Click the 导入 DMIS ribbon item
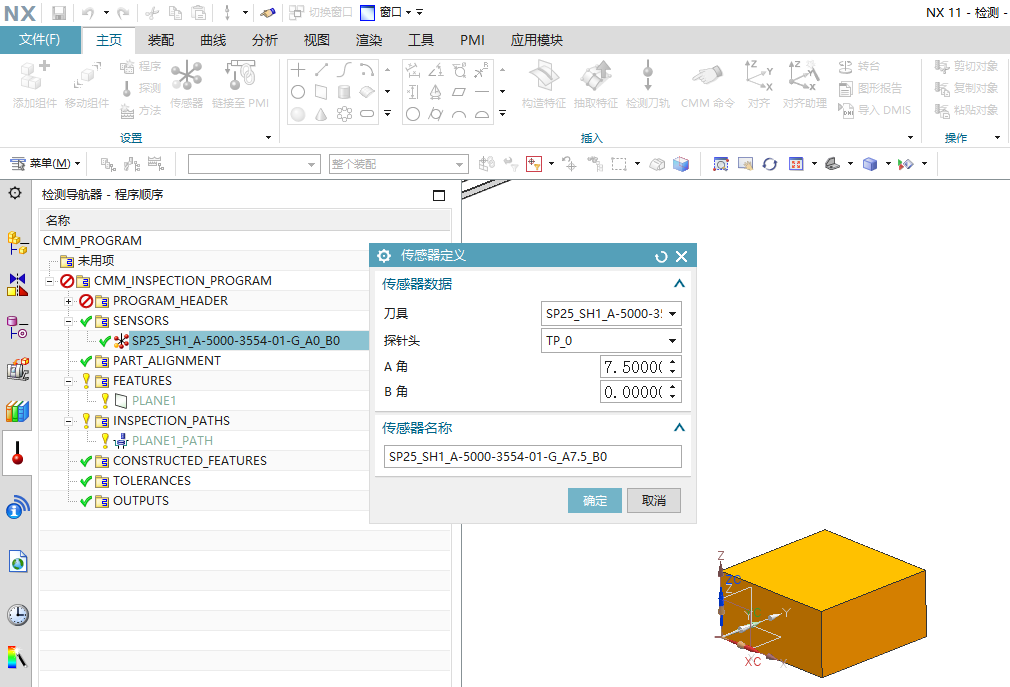Viewport: 1010px width, 687px height. pyautogui.click(x=875, y=110)
